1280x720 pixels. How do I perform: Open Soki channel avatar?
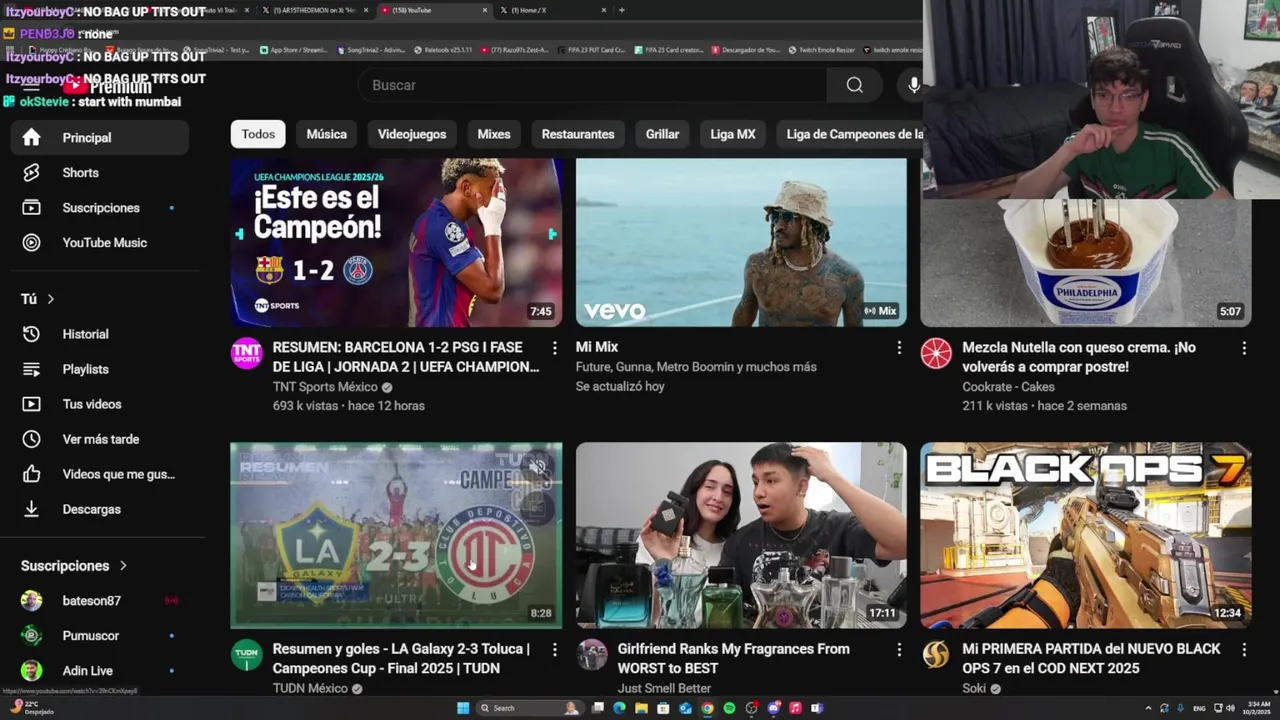(936, 655)
